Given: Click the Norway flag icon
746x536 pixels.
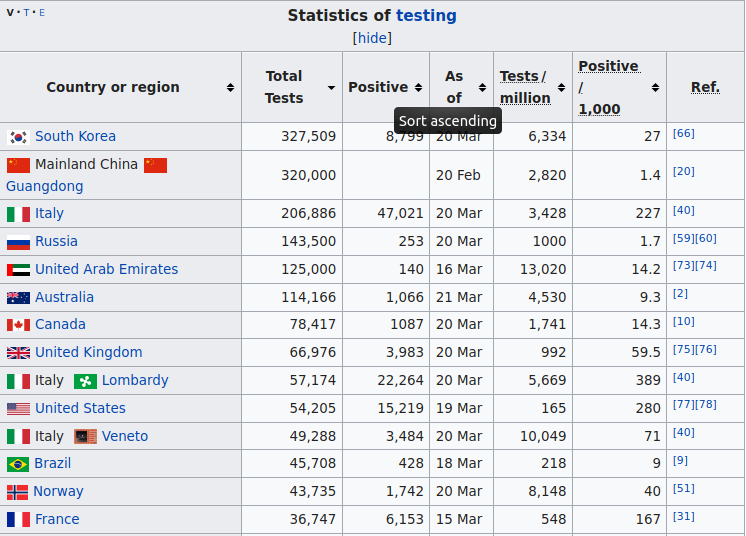Looking at the screenshot, I should coord(17,492).
